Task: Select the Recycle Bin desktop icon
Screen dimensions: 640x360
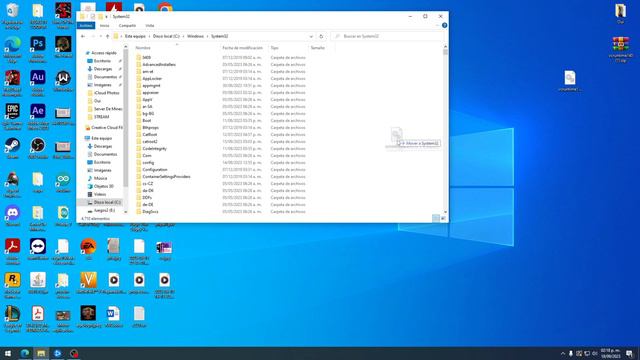Action: (12, 11)
